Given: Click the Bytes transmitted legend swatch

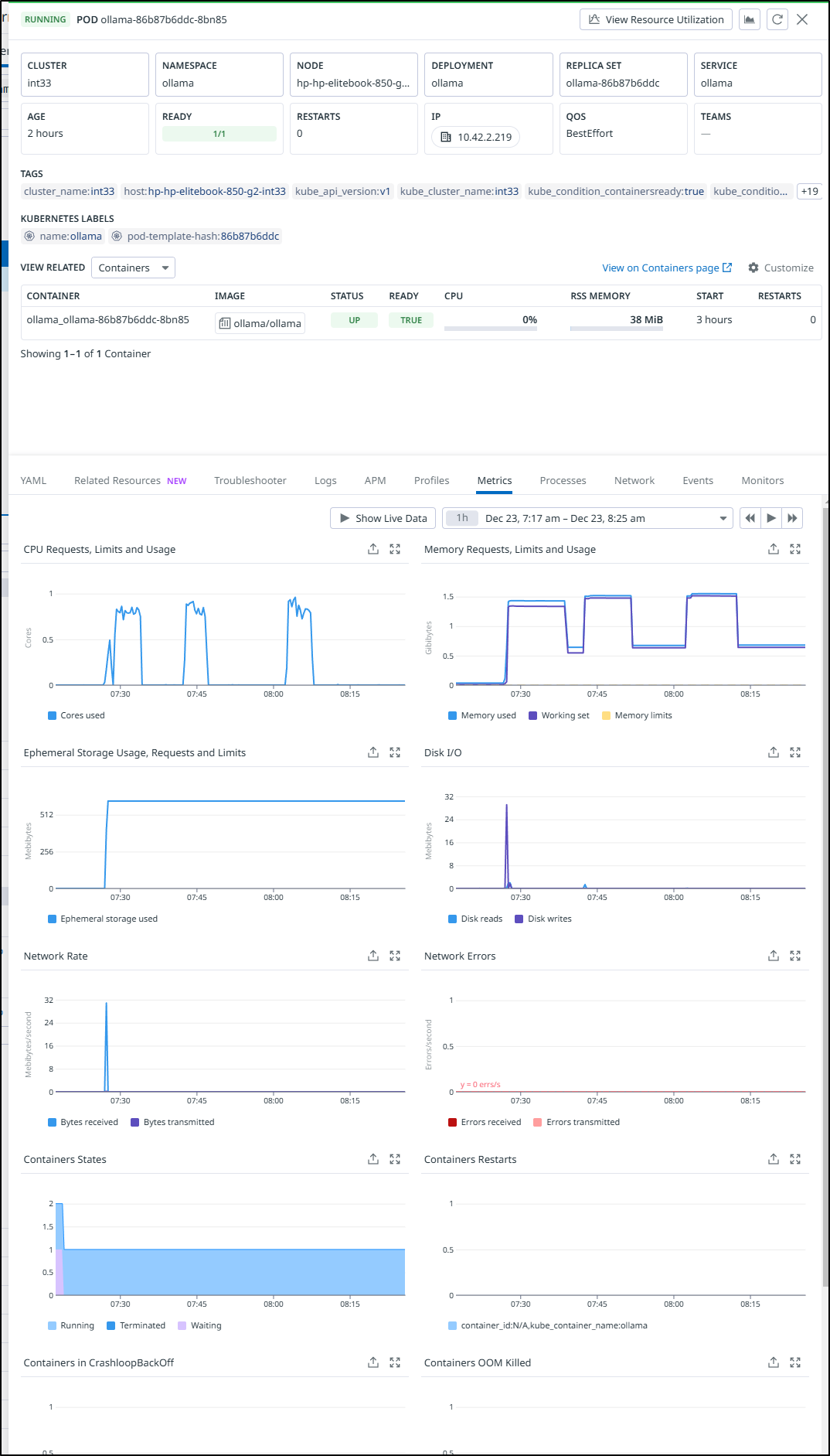Looking at the screenshot, I should pyautogui.click(x=135, y=1122).
